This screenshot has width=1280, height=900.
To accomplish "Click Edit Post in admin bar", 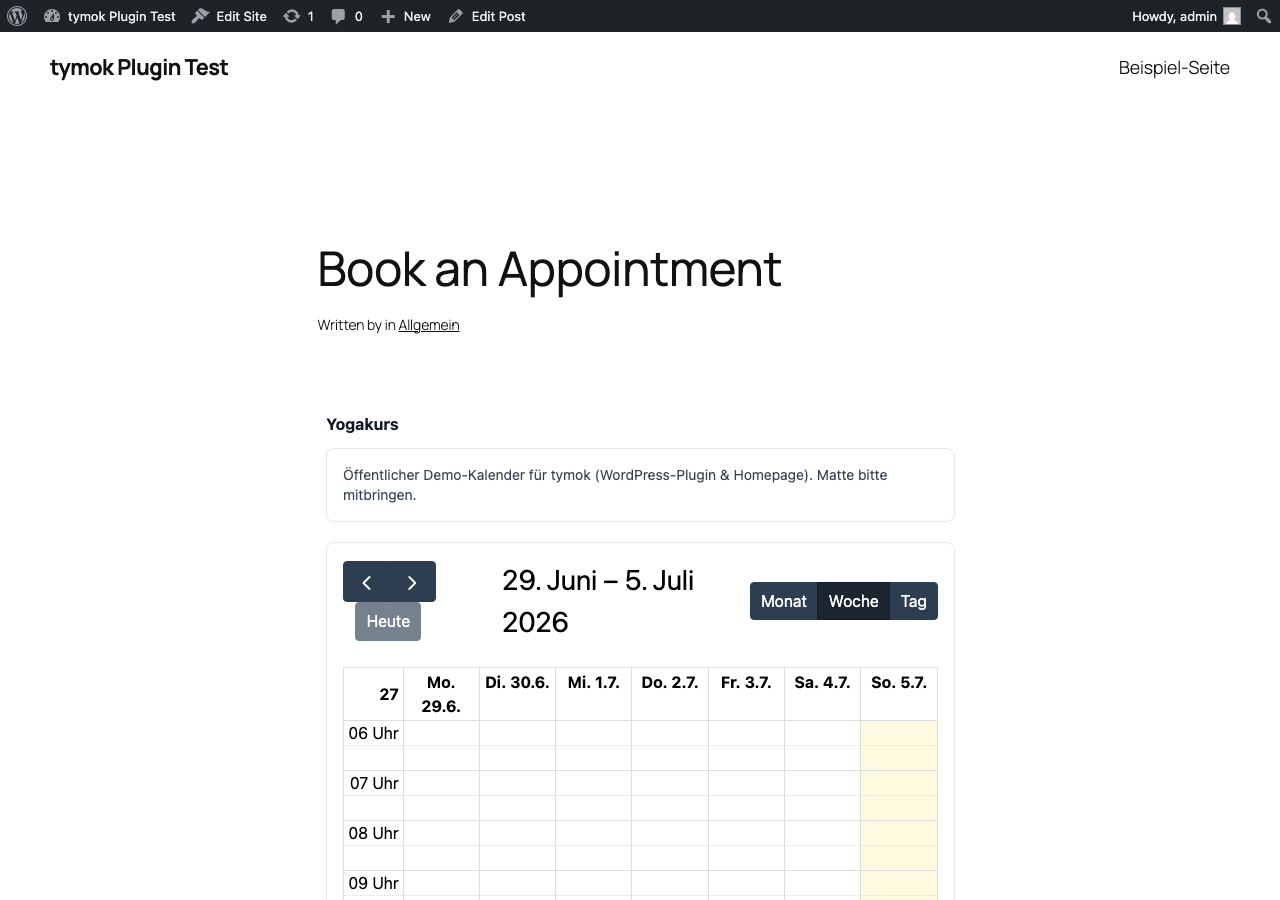I will tap(487, 16).
